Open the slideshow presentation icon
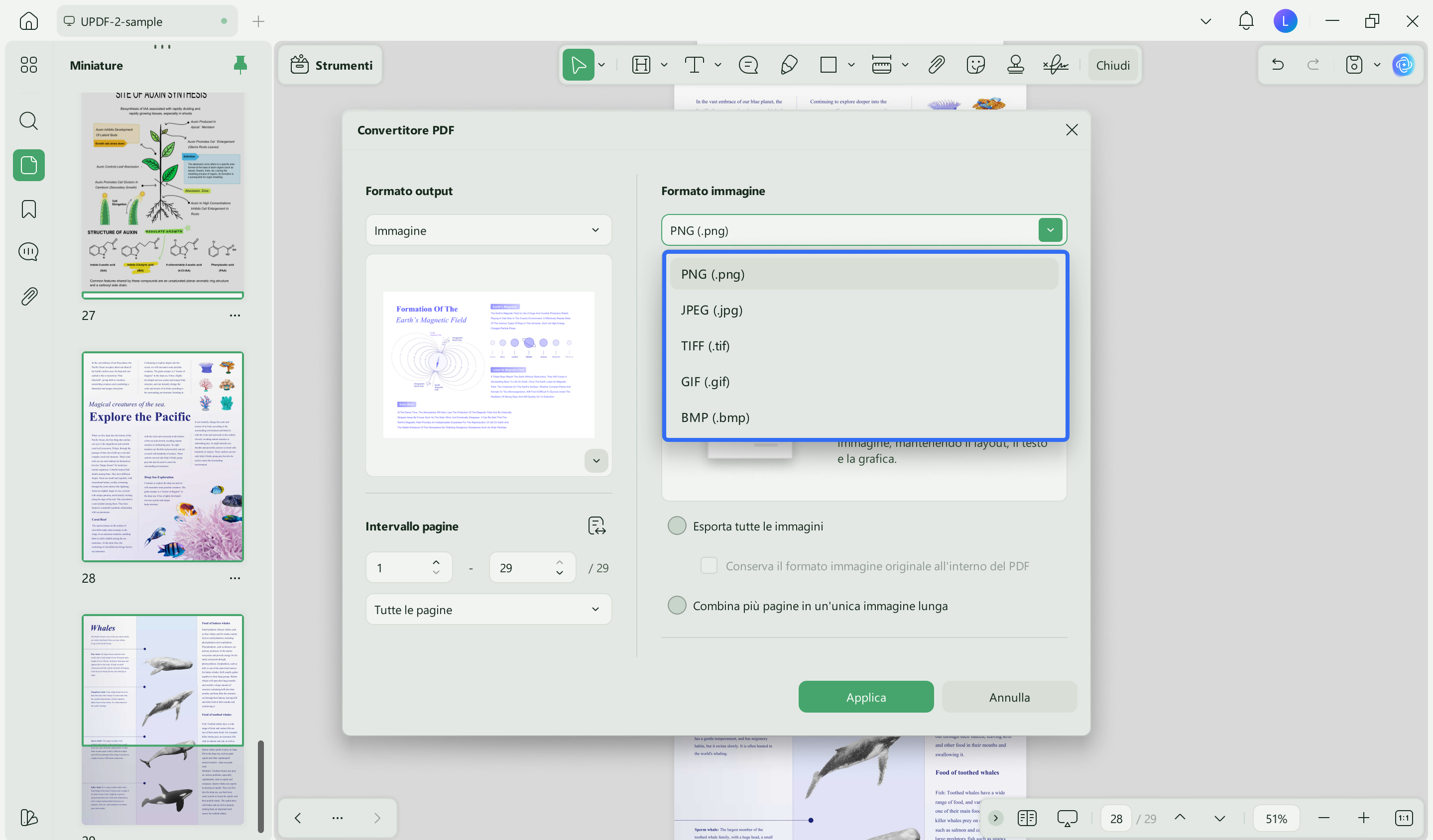Viewport: 1433px width, 840px height. (1067, 818)
